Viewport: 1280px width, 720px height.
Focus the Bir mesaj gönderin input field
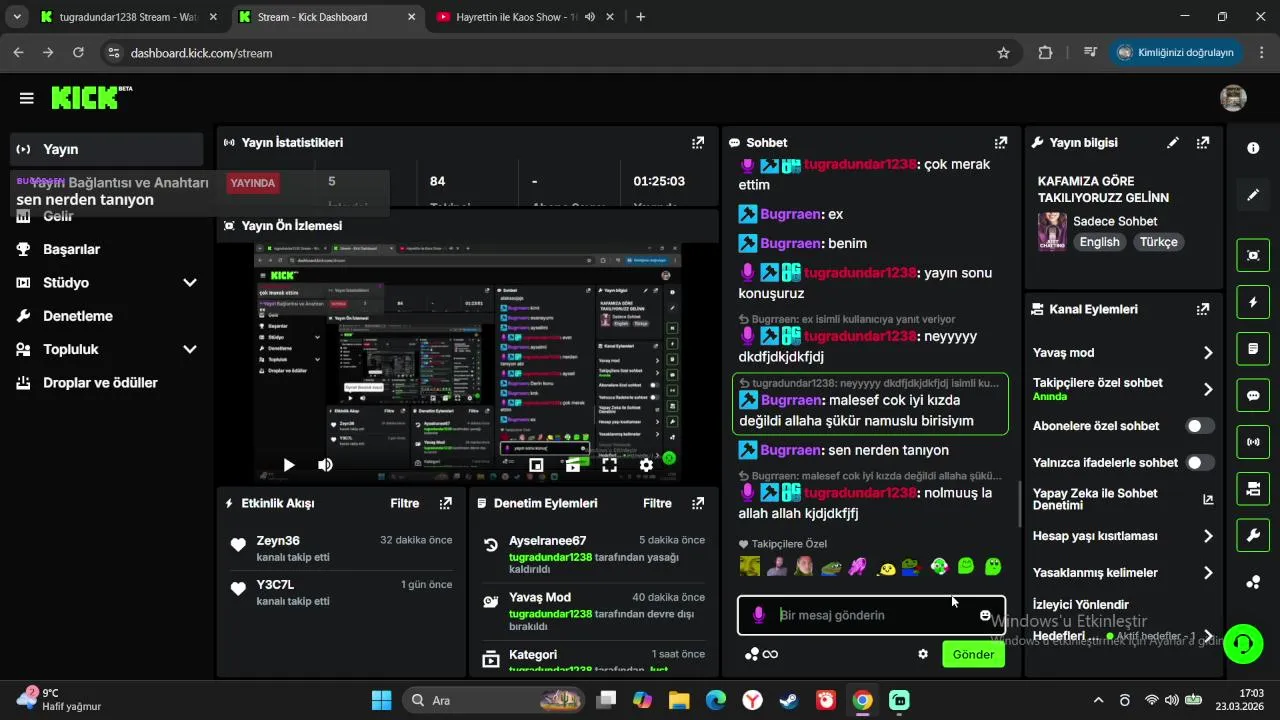tap(871, 615)
